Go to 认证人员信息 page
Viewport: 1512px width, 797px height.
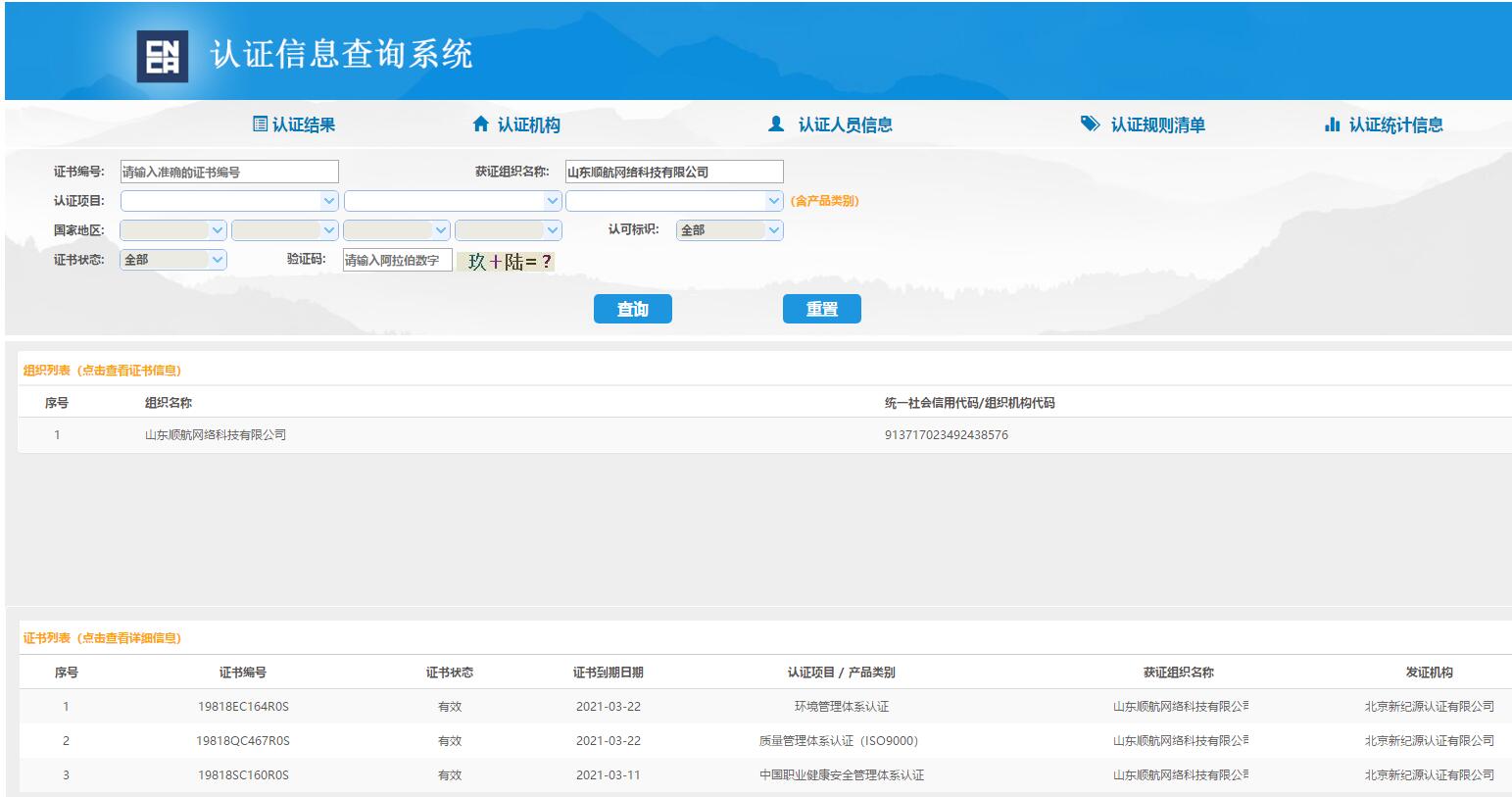(845, 125)
